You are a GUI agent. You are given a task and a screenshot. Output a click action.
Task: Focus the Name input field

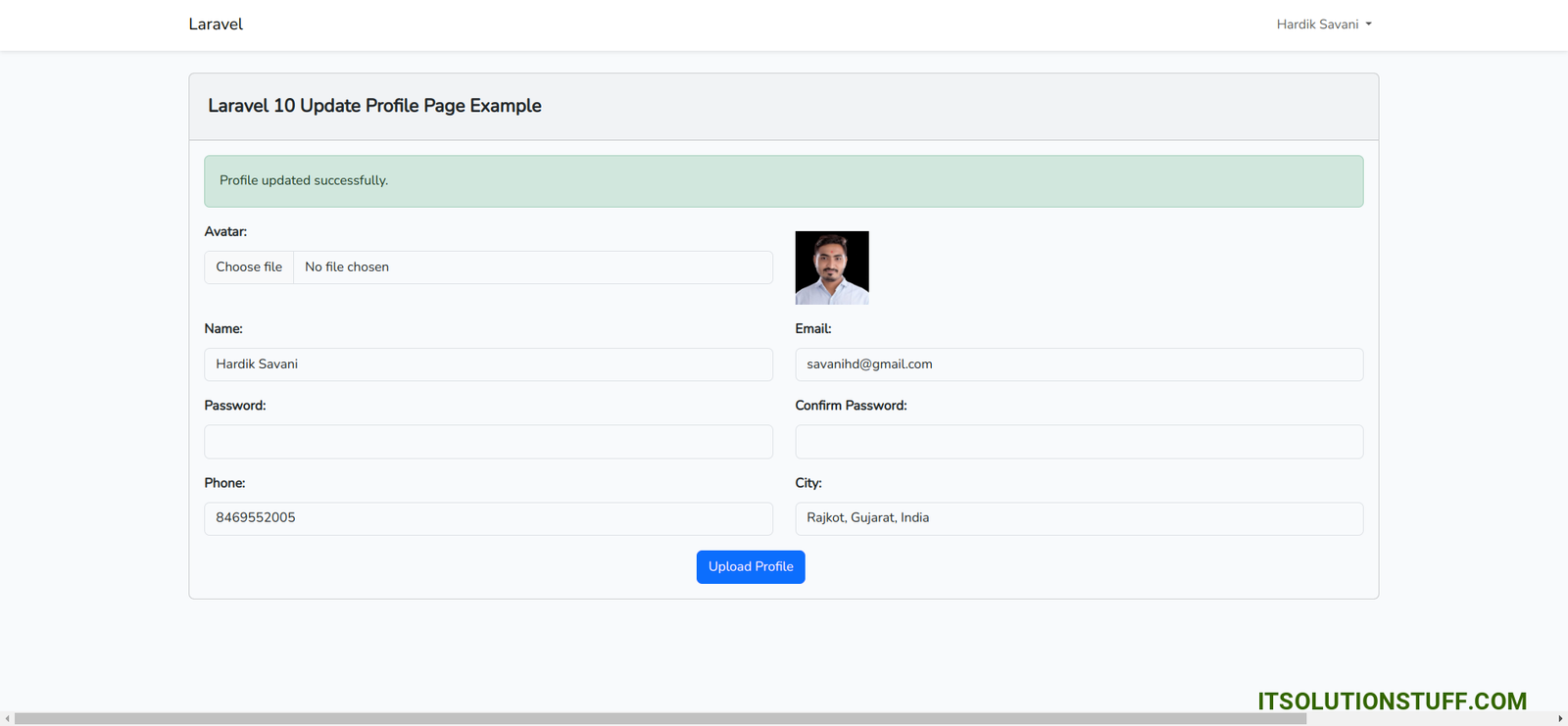(488, 364)
